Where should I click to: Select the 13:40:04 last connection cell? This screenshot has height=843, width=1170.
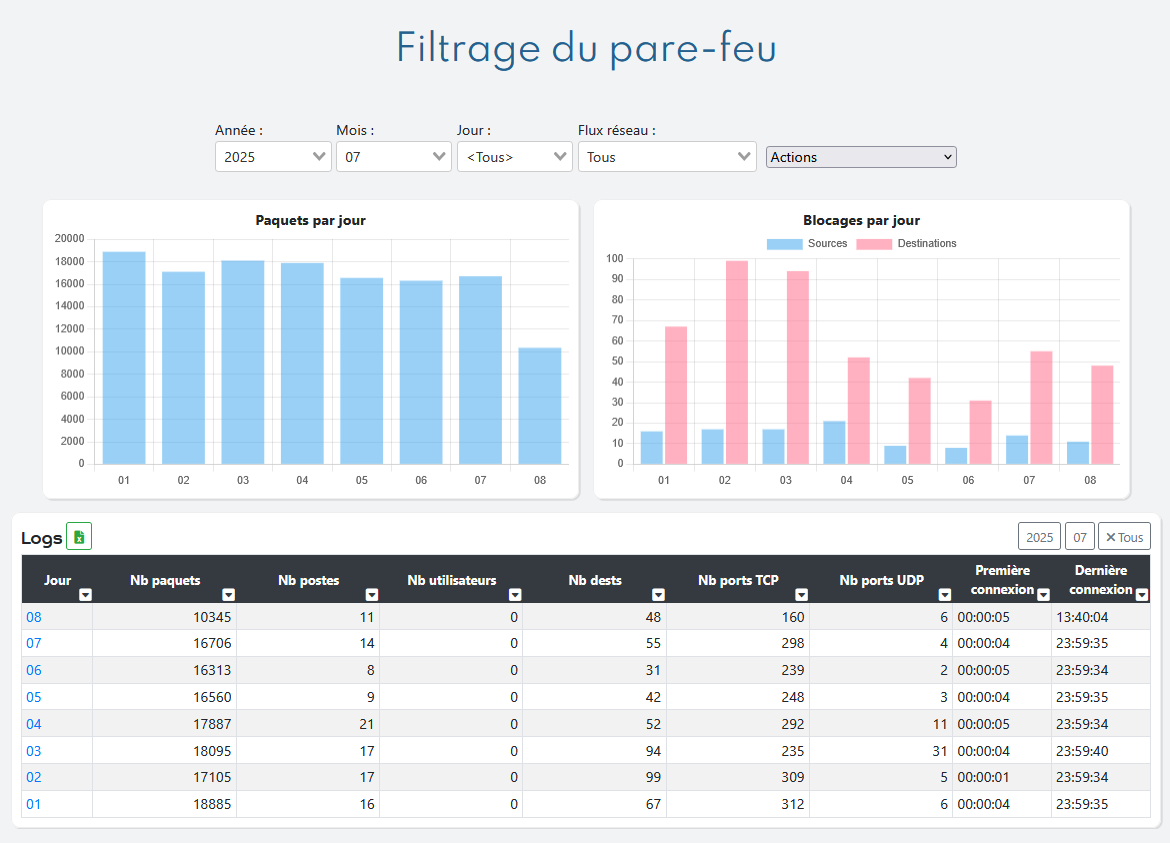point(1101,617)
